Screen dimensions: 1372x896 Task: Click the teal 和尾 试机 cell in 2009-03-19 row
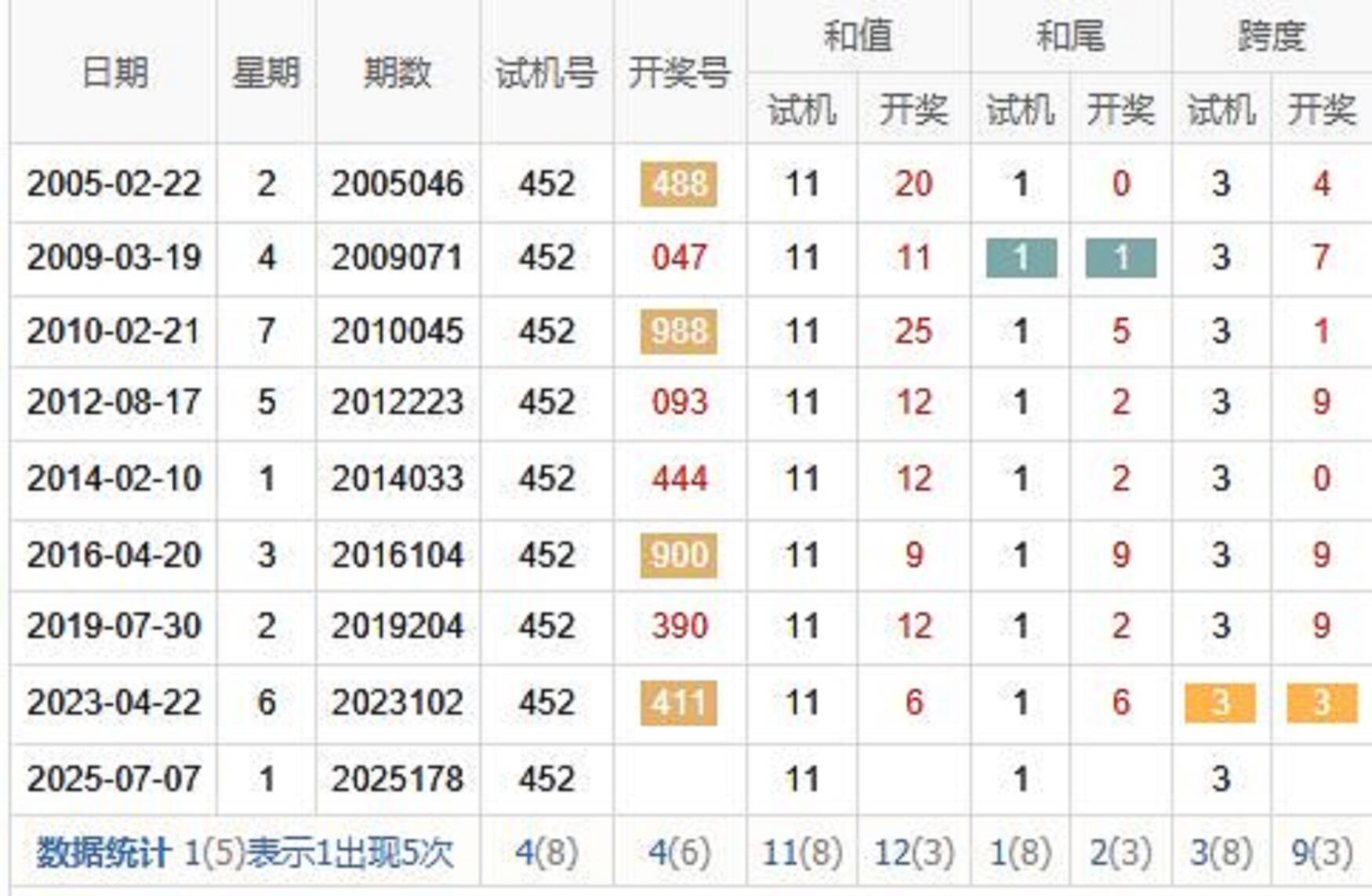point(1021,258)
